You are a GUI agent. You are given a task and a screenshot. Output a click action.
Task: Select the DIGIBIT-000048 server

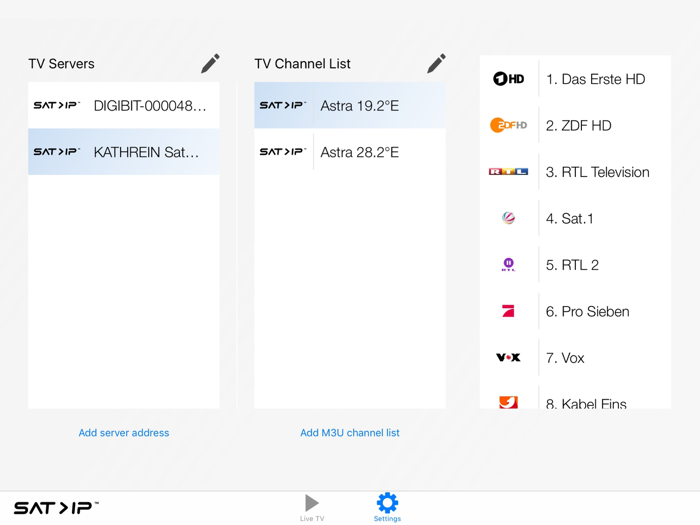pyautogui.click(x=124, y=105)
